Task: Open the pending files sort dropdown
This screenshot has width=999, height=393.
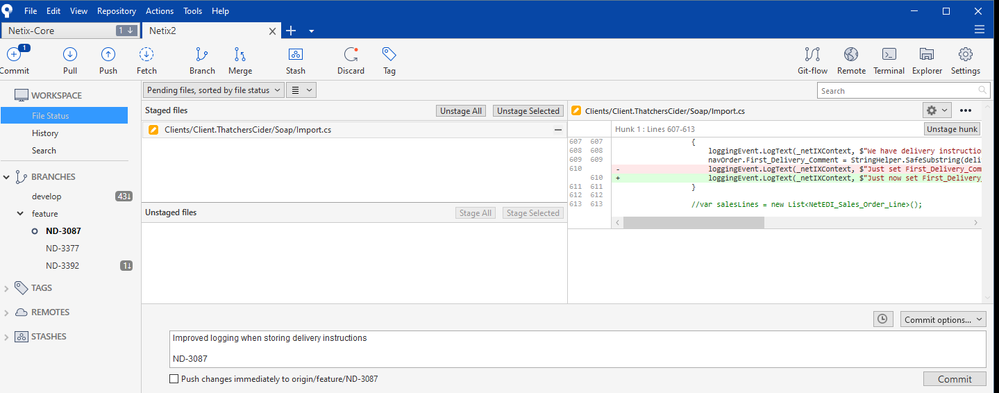Action: click(x=213, y=90)
